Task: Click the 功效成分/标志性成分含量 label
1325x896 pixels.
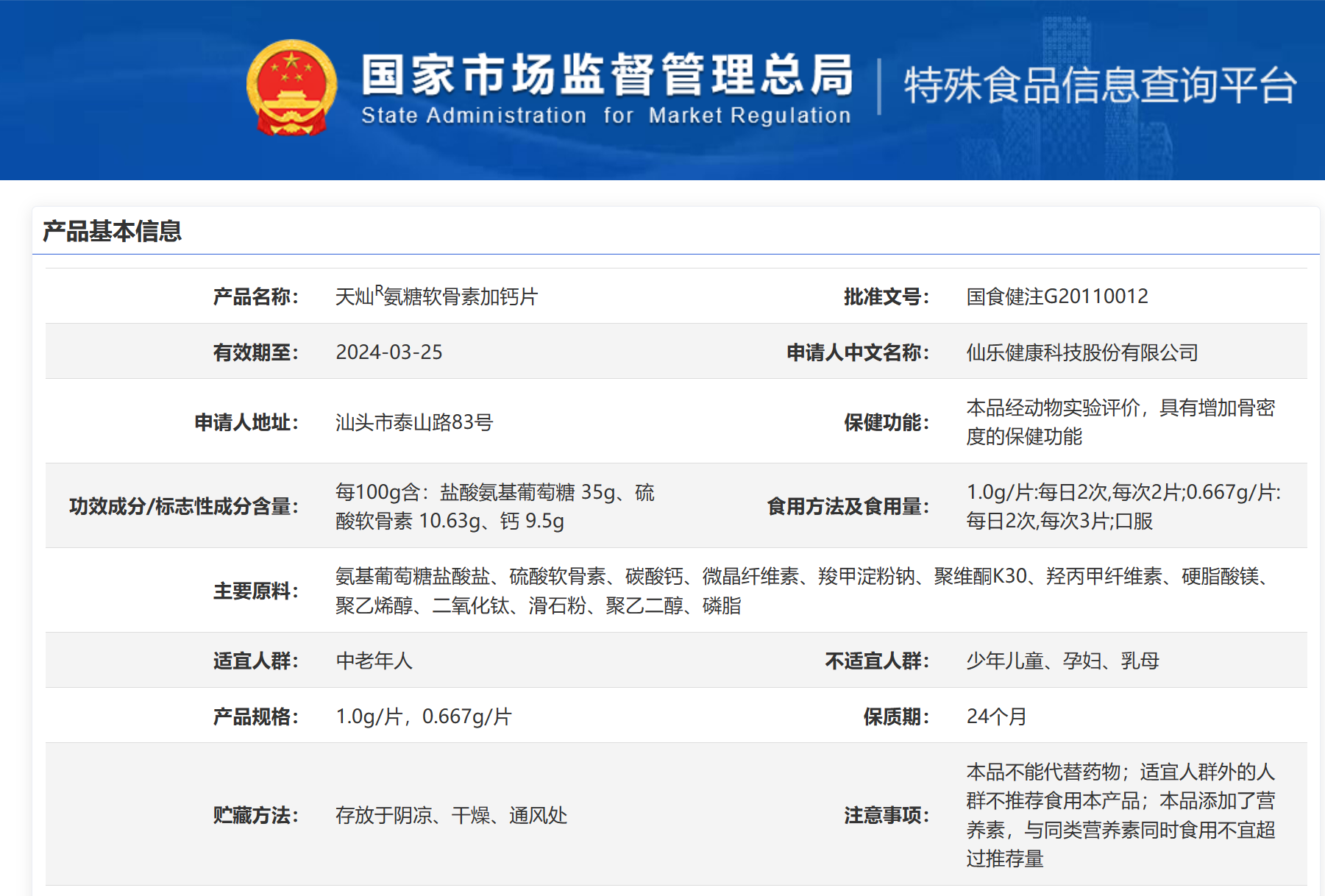Action: 183,506
